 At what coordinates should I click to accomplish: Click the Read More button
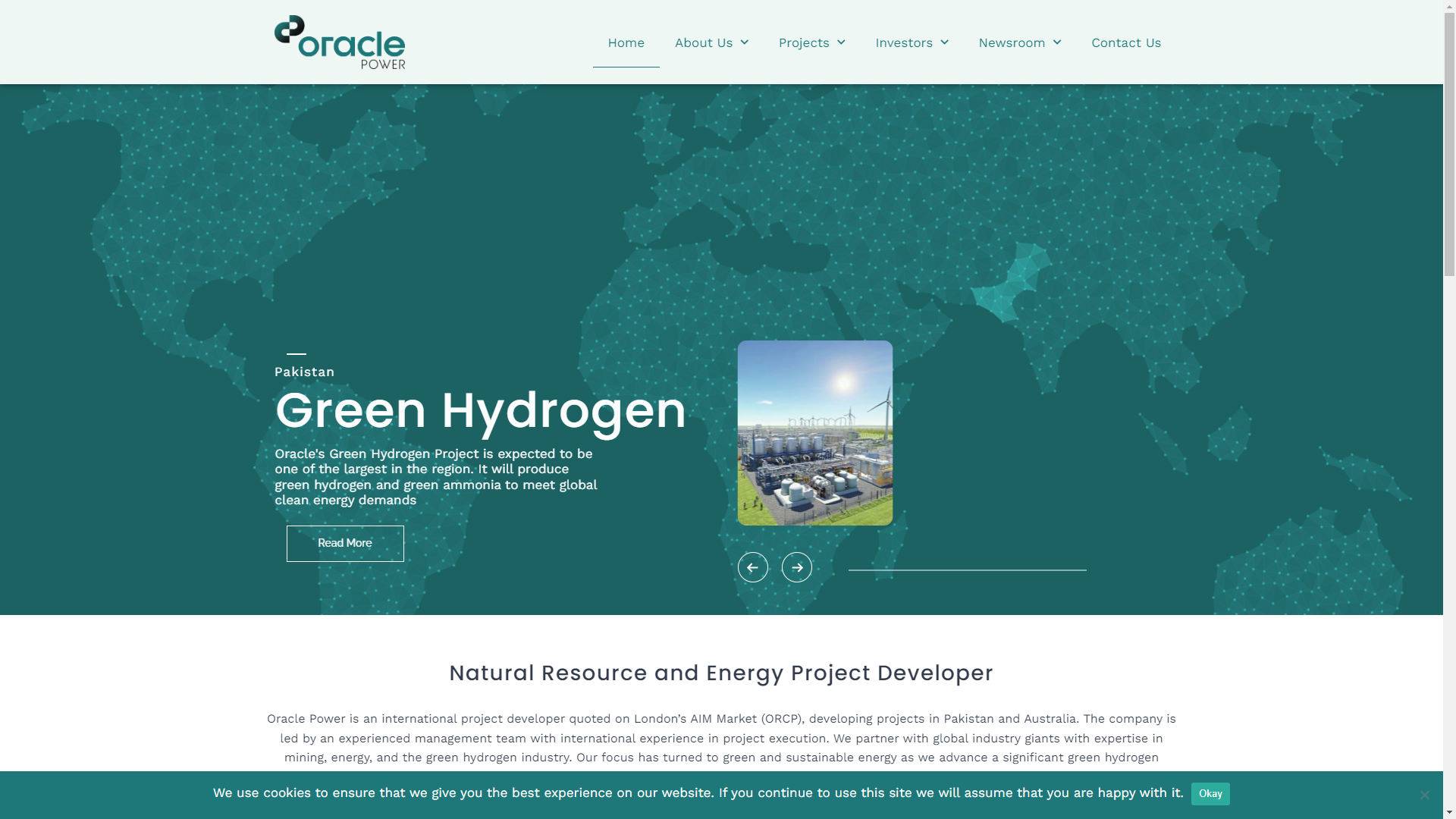click(345, 544)
